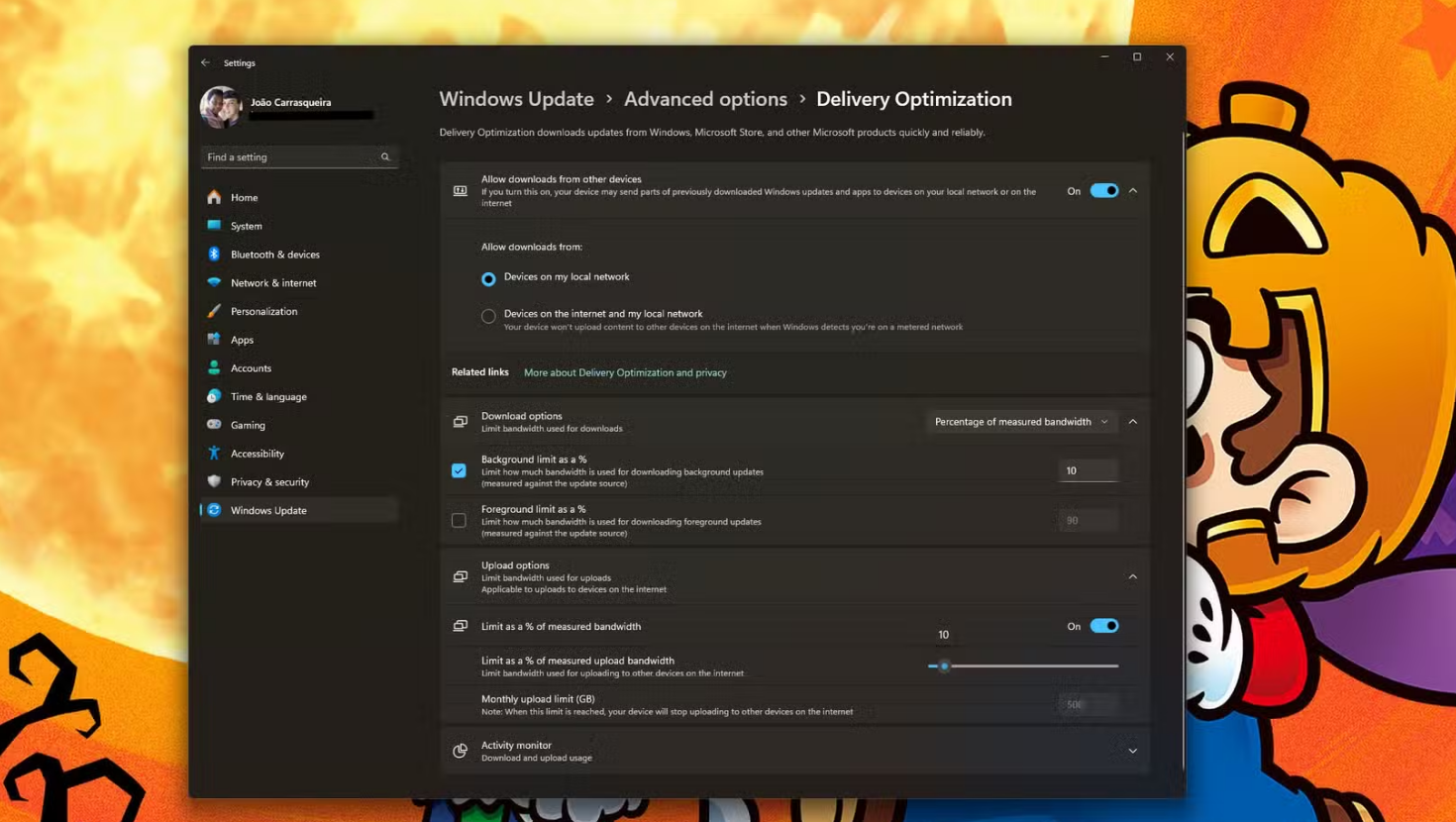This screenshot has width=1456, height=822.
Task: Click the Windows Update sync icon
Action: pyautogui.click(x=214, y=510)
